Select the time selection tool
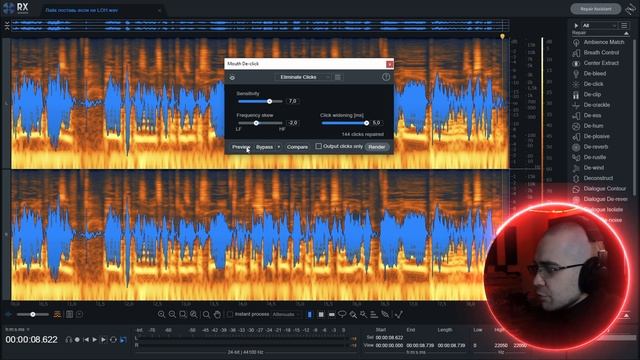The image size is (640, 360). pyautogui.click(x=309, y=314)
